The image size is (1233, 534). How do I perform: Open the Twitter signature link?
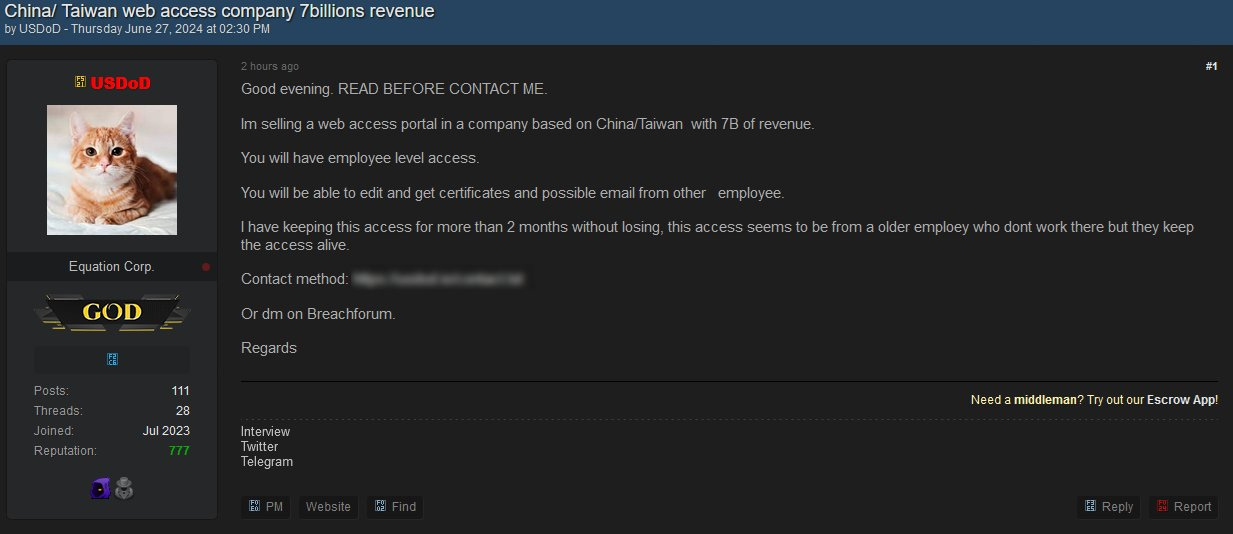[260, 447]
